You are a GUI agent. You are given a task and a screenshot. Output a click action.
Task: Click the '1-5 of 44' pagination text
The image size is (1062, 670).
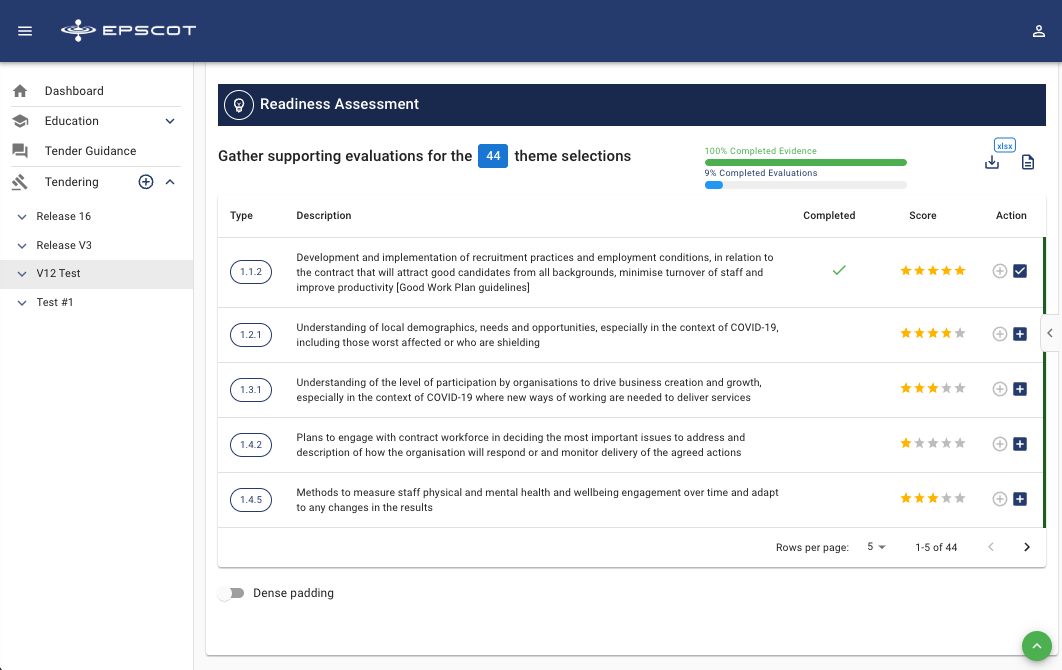pos(936,547)
